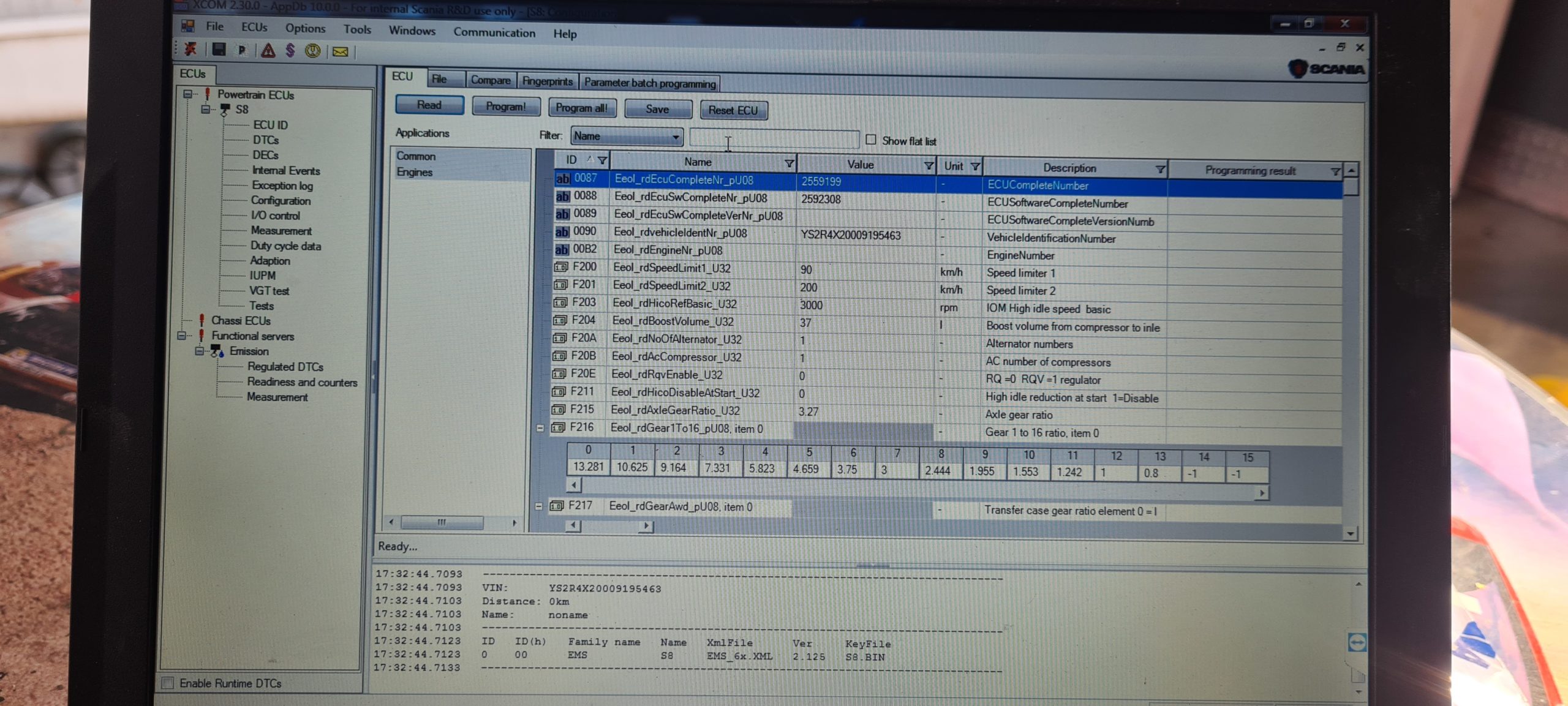Collapse the S8 tree node
1568x706 pixels.
pyautogui.click(x=206, y=110)
